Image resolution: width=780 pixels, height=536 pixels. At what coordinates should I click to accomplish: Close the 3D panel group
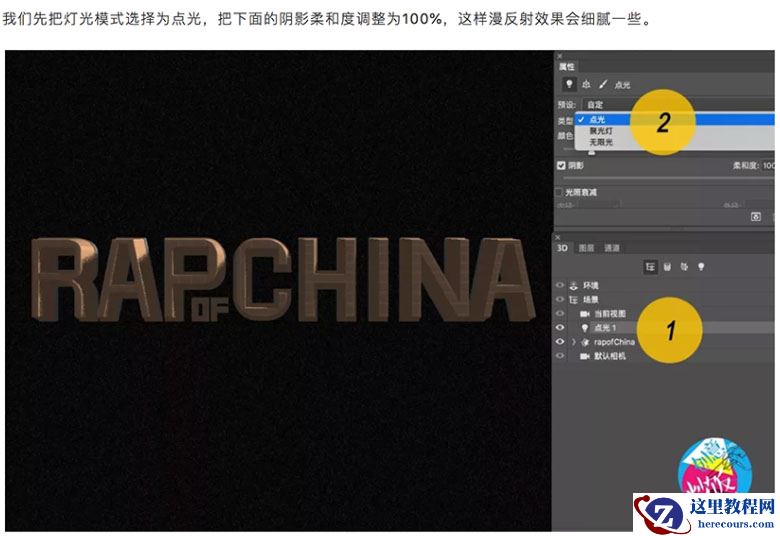[558, 237]
